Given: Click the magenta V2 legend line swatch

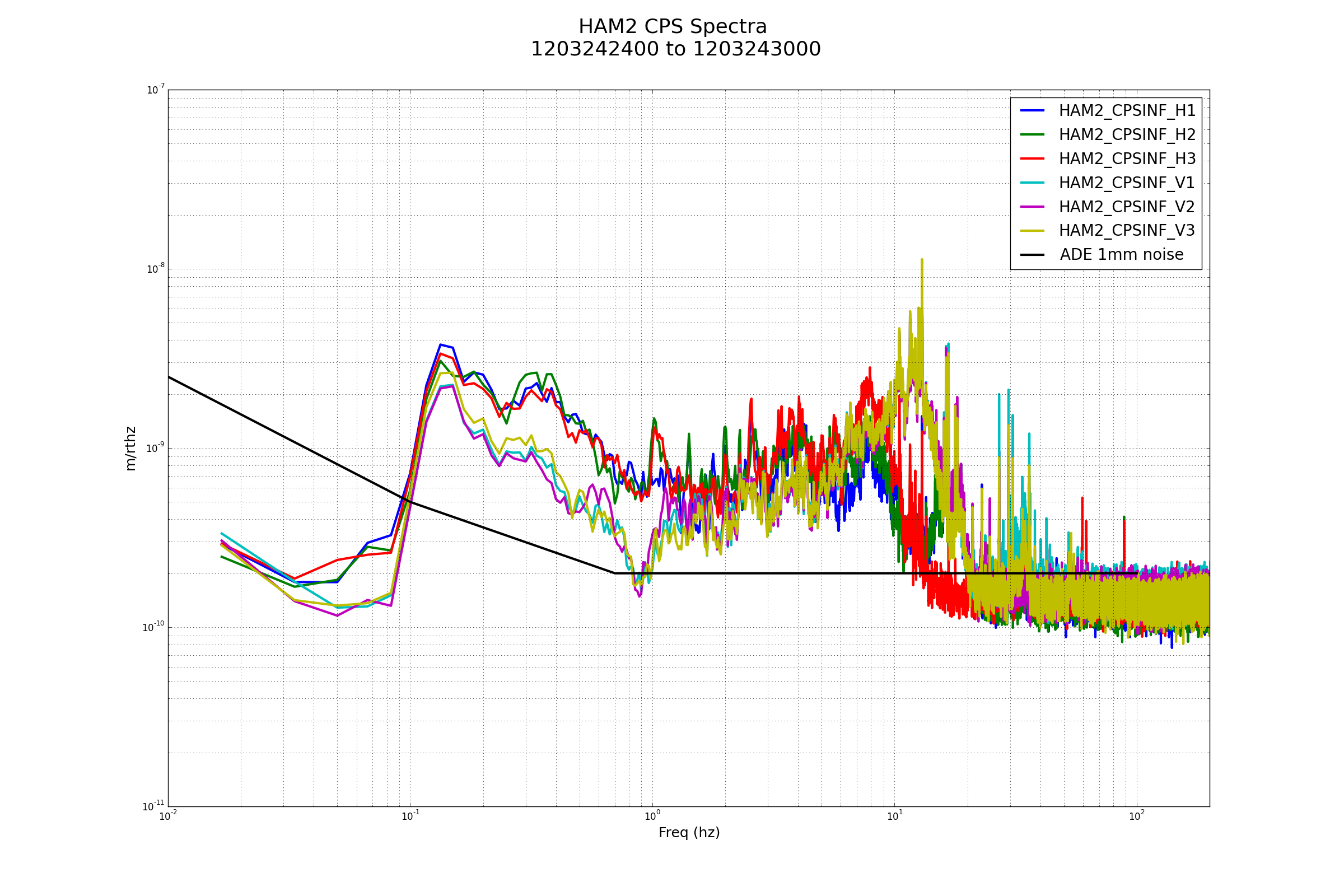Looking at the screenshot, I should [1032, 207].
